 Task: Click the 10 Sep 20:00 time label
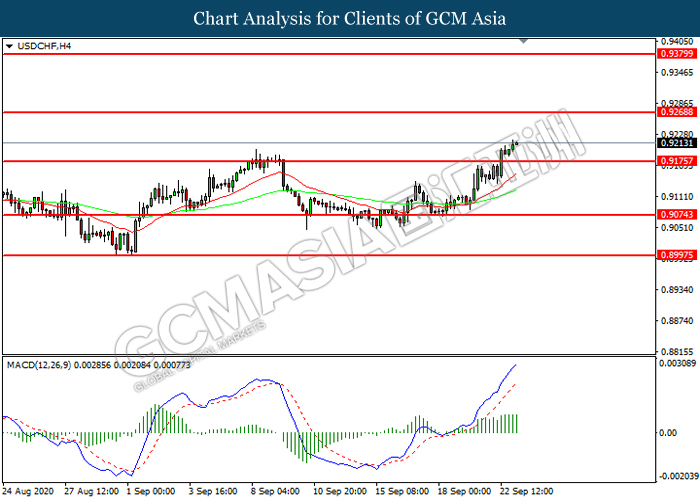coord(340,492)
